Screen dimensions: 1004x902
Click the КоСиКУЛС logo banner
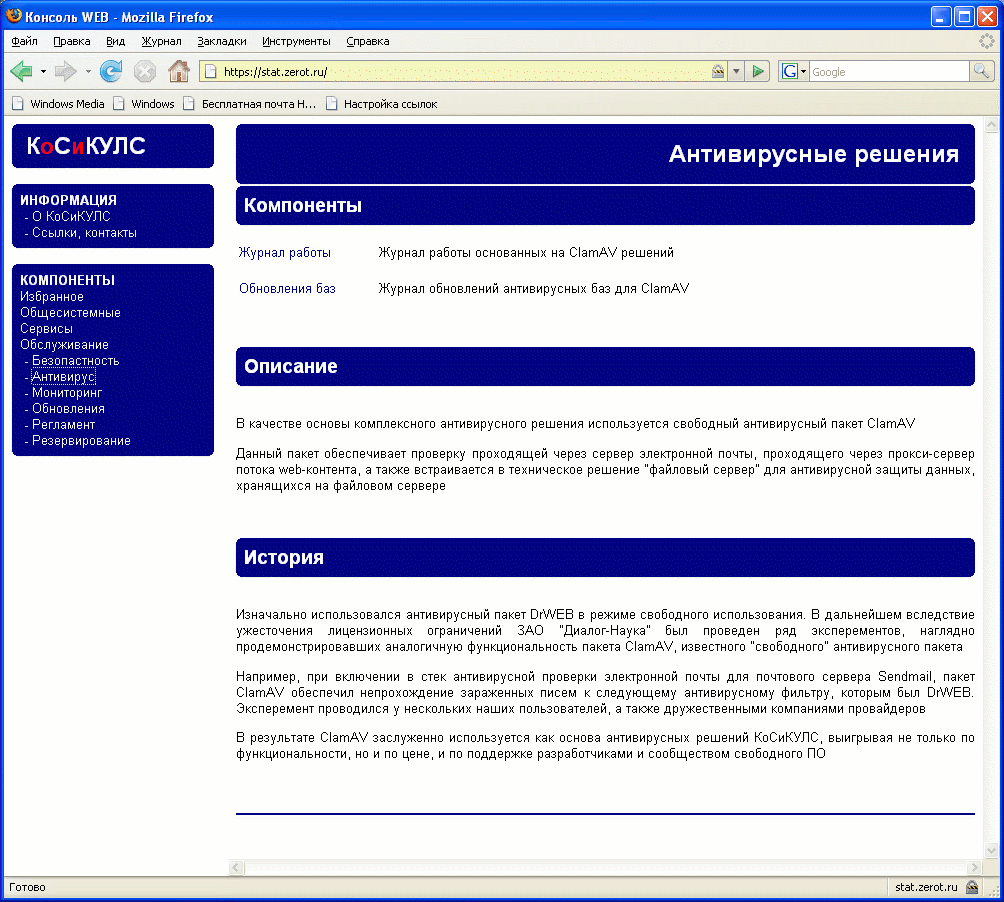(113, 146)
